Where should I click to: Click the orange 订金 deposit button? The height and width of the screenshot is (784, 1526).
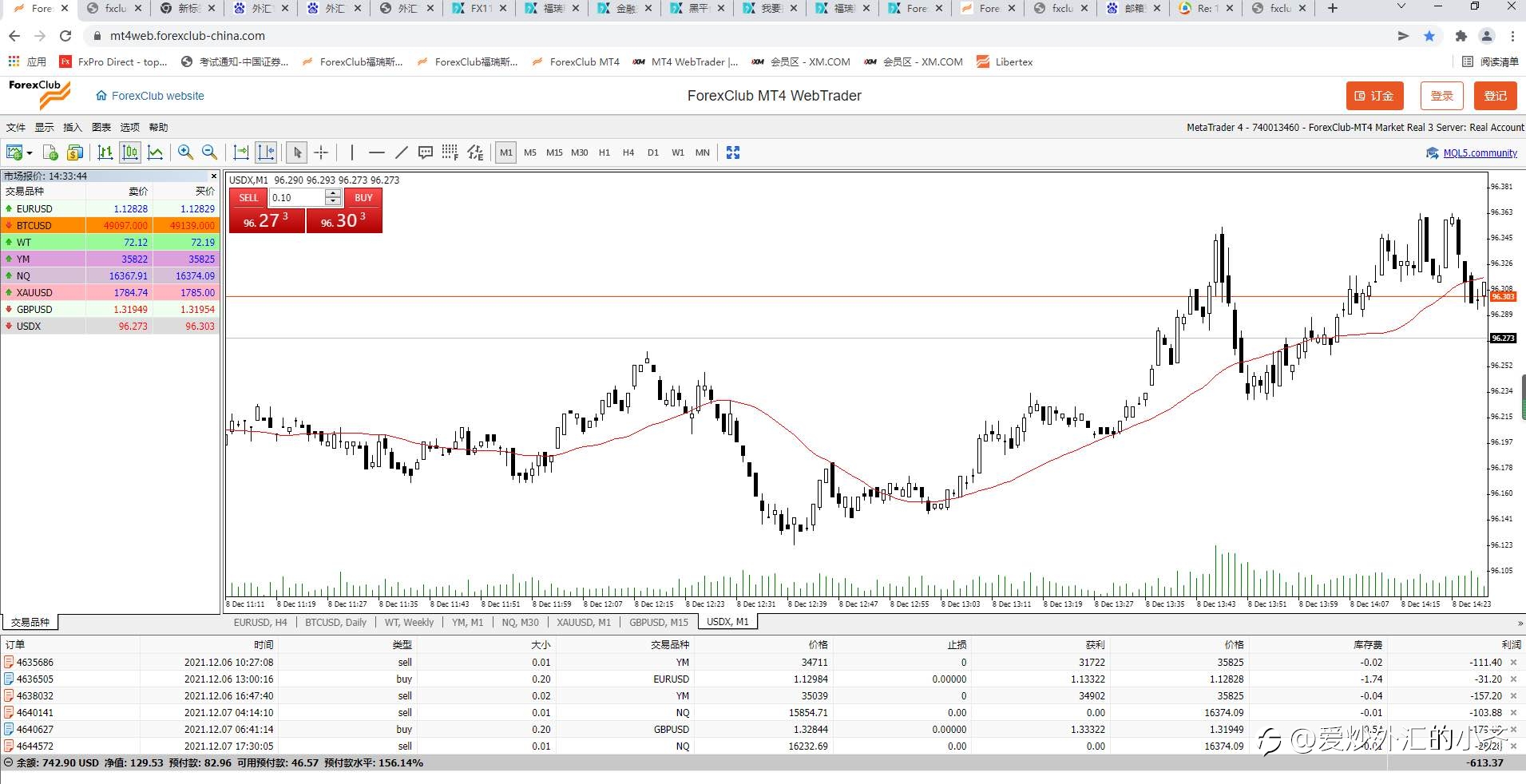[x=1374, y=96]
